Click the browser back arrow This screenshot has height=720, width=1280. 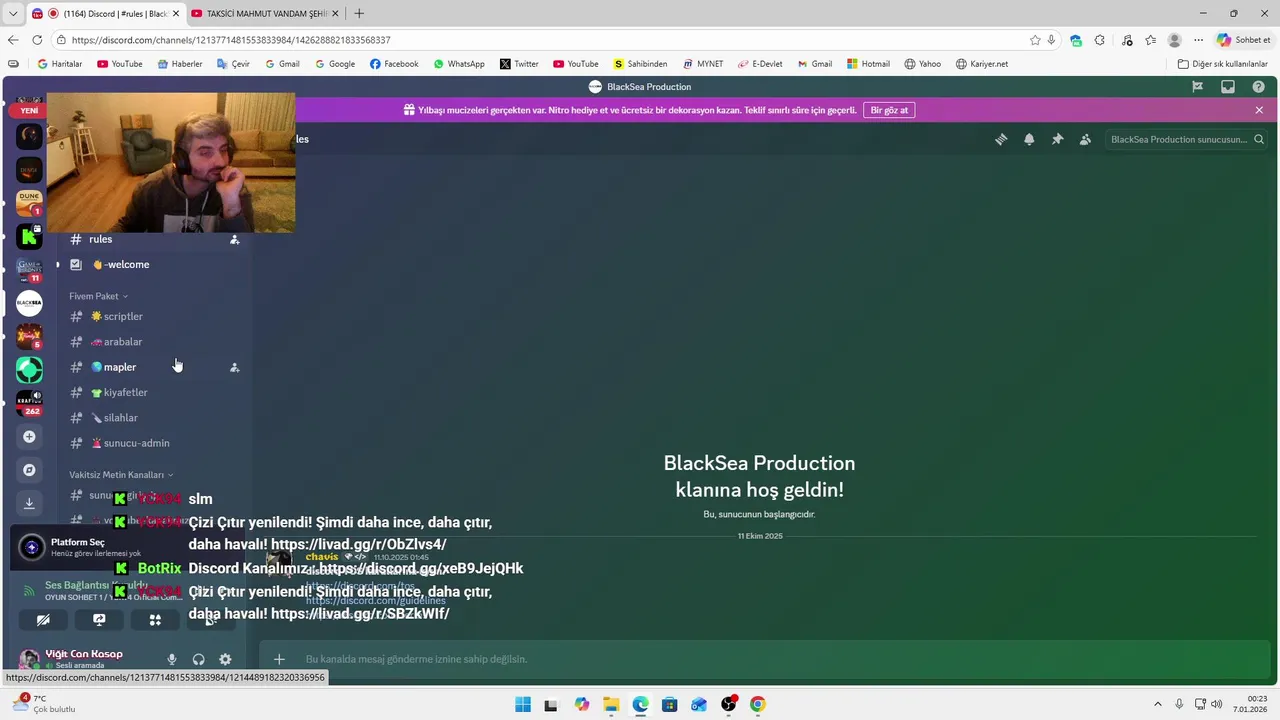tap(13, 40)
